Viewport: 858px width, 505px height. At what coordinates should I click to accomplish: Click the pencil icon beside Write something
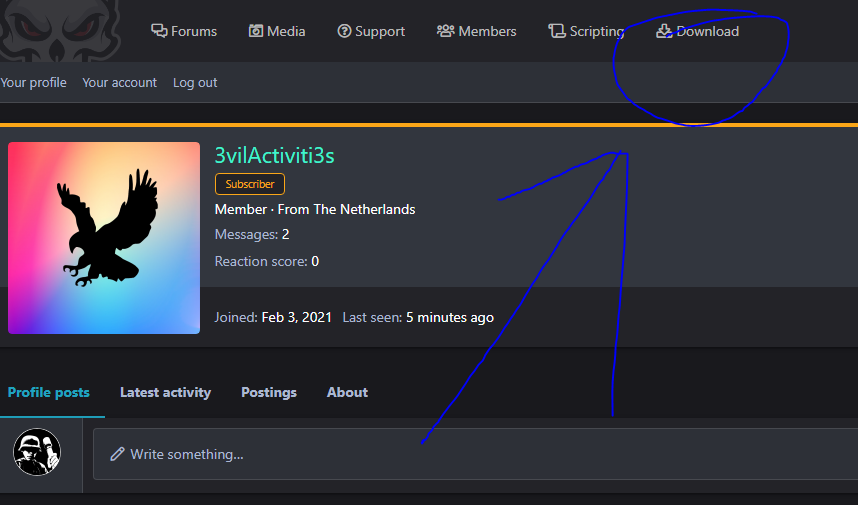click(117, 454)
